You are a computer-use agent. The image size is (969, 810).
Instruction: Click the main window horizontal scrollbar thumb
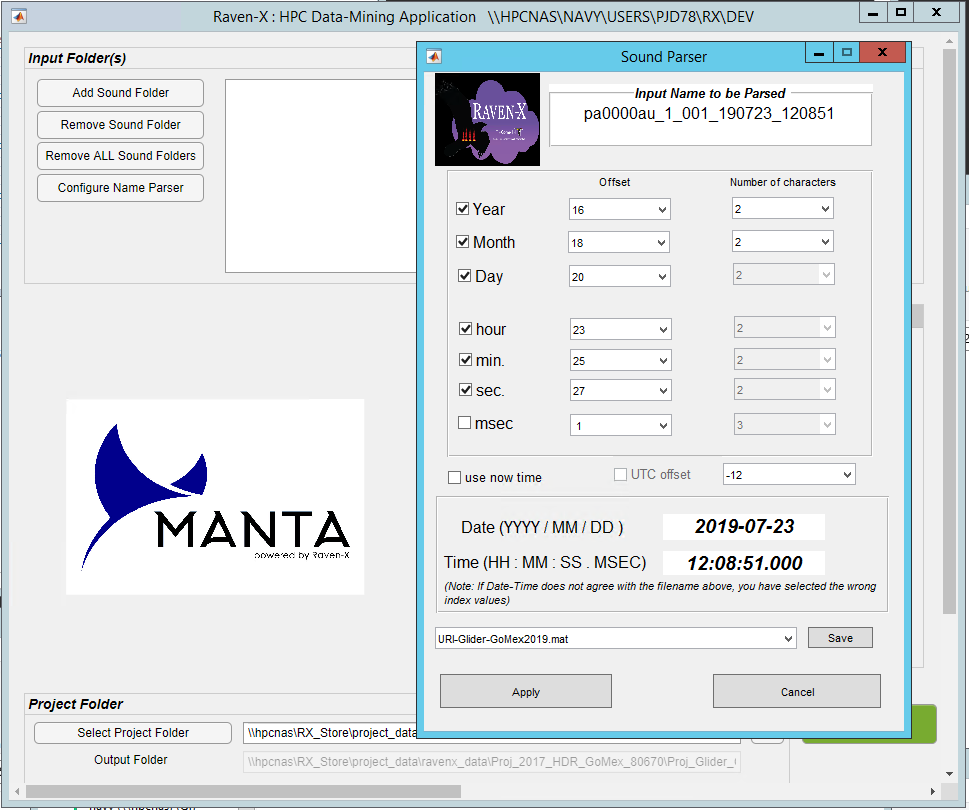click(243, 791)
